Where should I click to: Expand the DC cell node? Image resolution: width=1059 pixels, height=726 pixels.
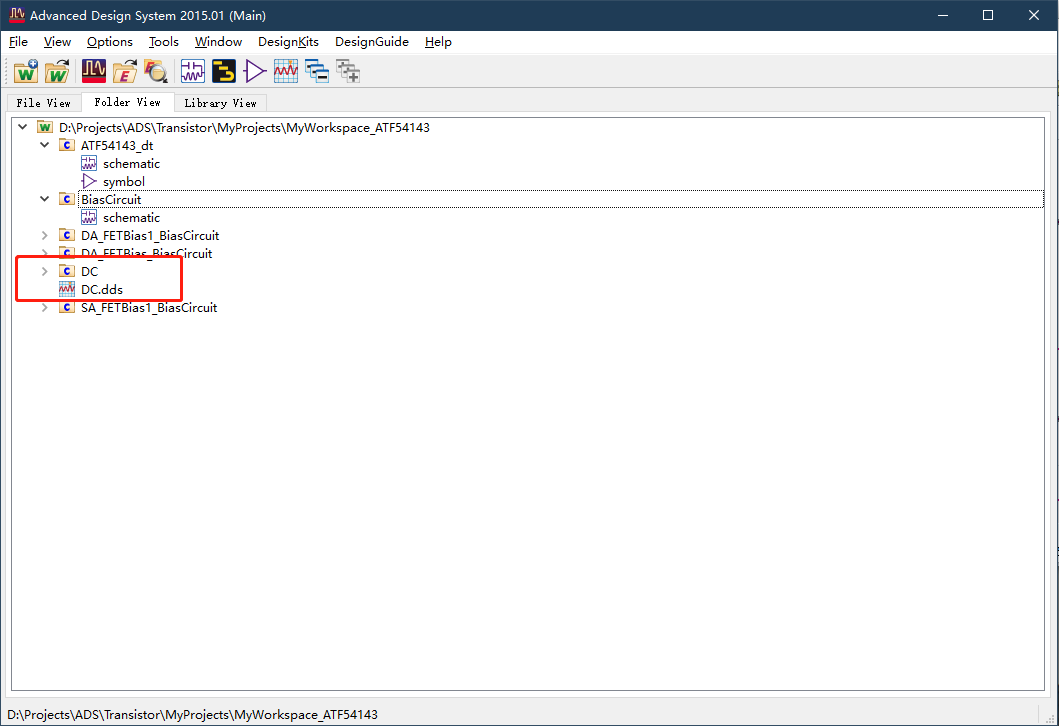(x=44, y=271)
